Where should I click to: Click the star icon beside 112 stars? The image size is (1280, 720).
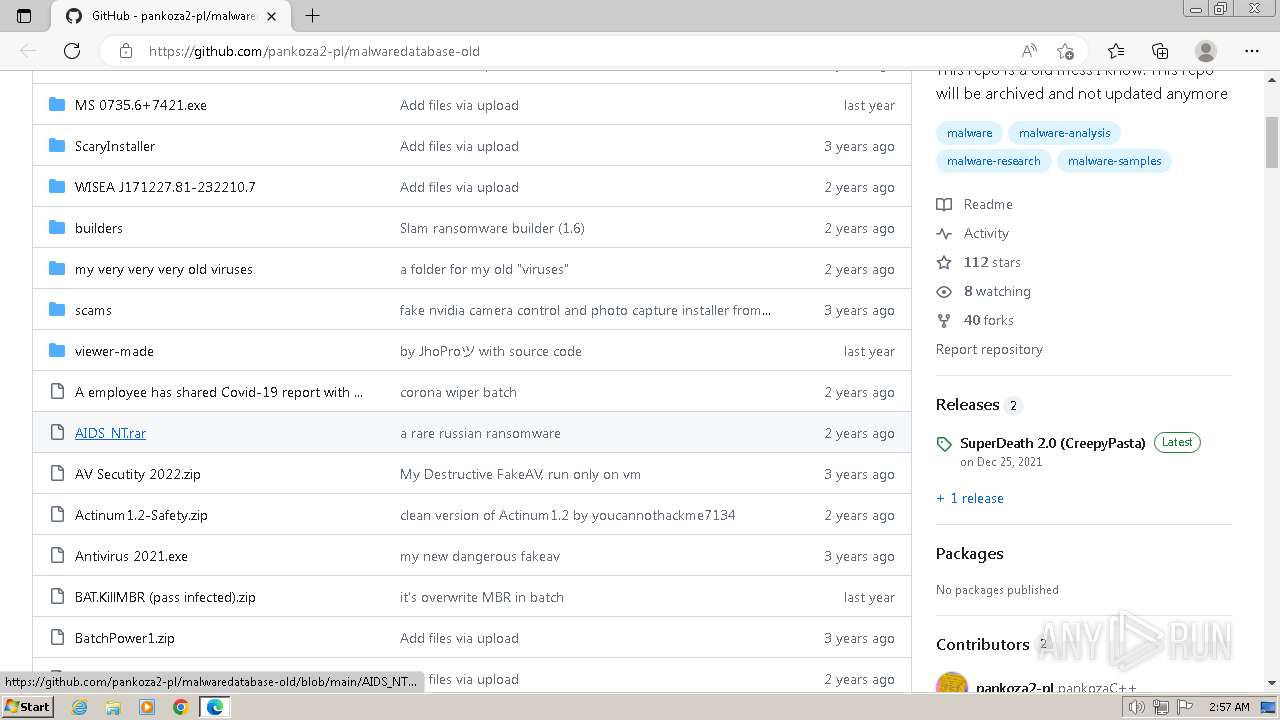pyautogui.click(x=944, y=262)
